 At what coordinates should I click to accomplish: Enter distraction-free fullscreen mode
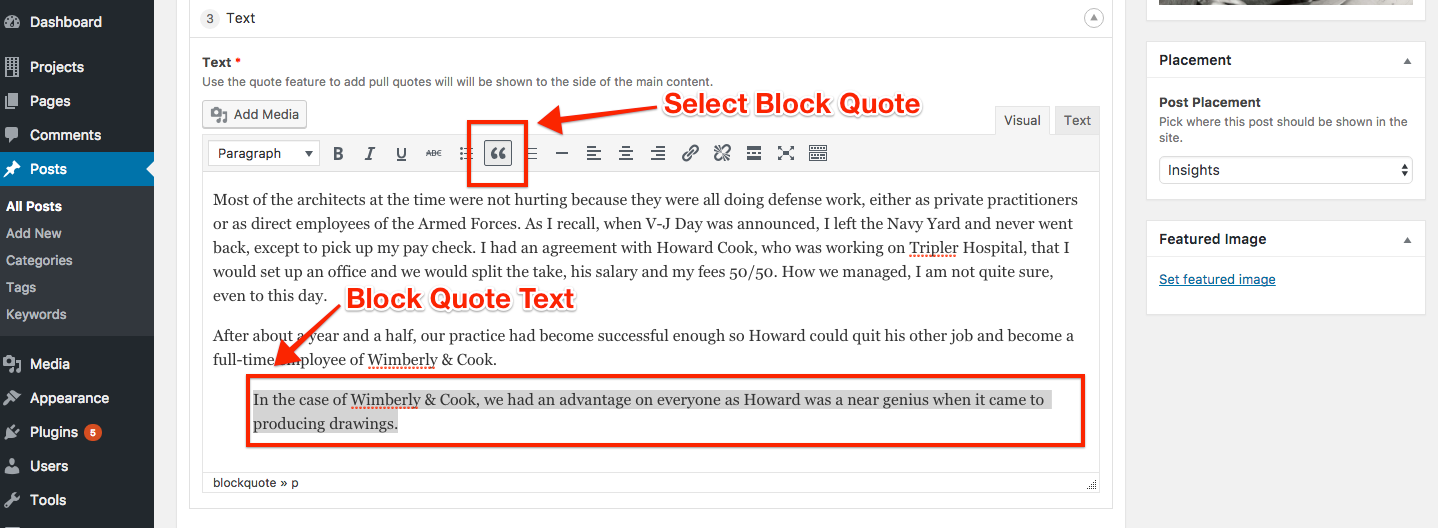pos(786,154)
